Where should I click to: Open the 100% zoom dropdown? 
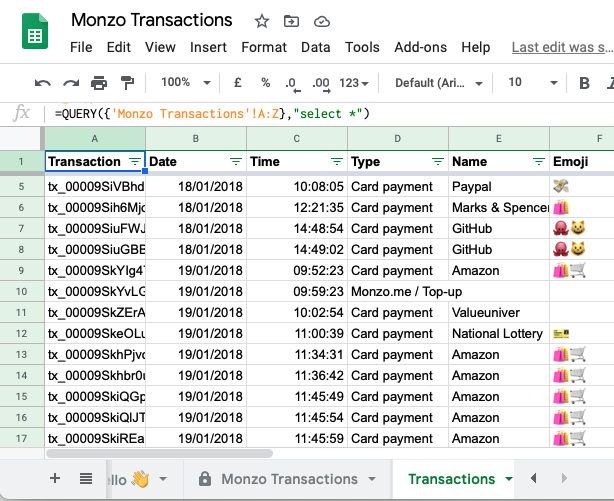[x=186, y=83]
